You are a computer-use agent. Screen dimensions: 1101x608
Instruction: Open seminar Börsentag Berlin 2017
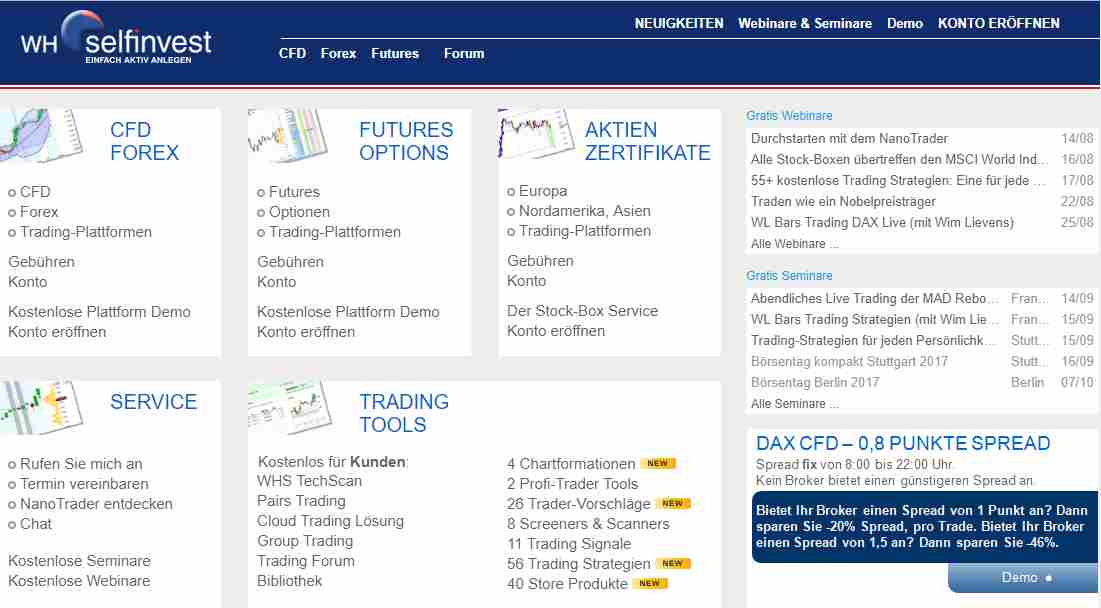[815, 383]
